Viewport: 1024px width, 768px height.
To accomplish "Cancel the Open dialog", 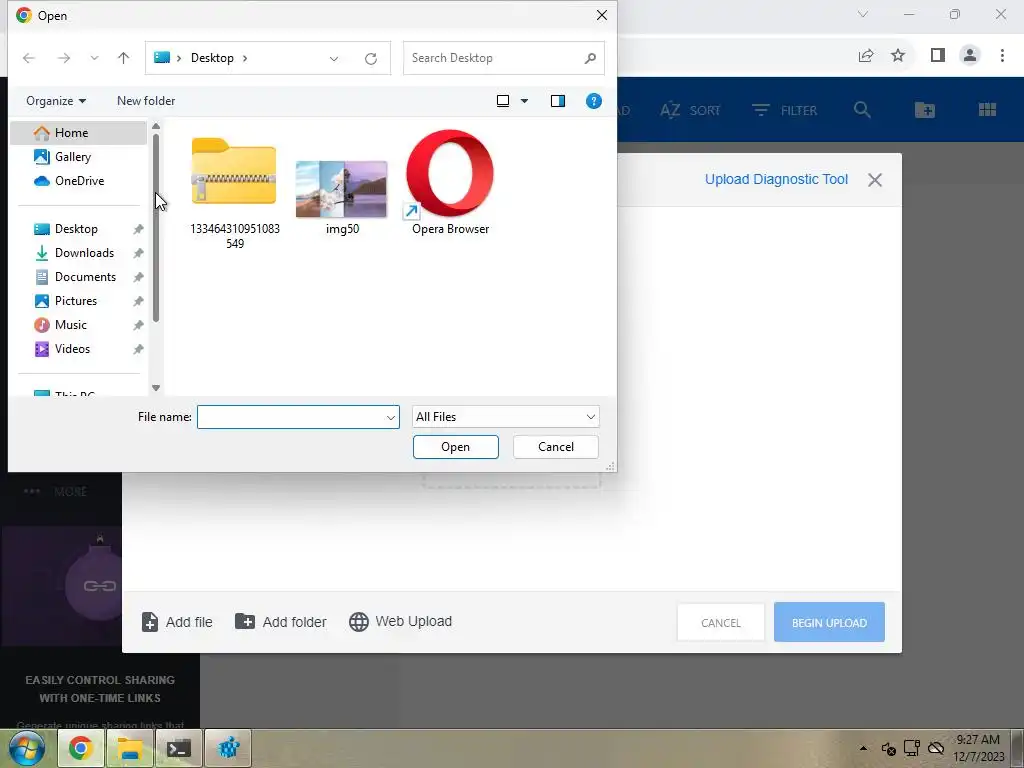I will (556, 447).
